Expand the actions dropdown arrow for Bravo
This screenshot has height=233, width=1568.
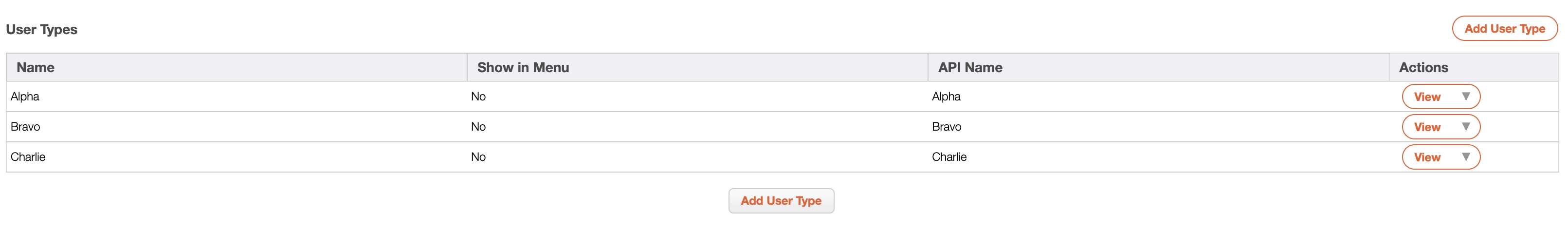(x=1466, y=127)
